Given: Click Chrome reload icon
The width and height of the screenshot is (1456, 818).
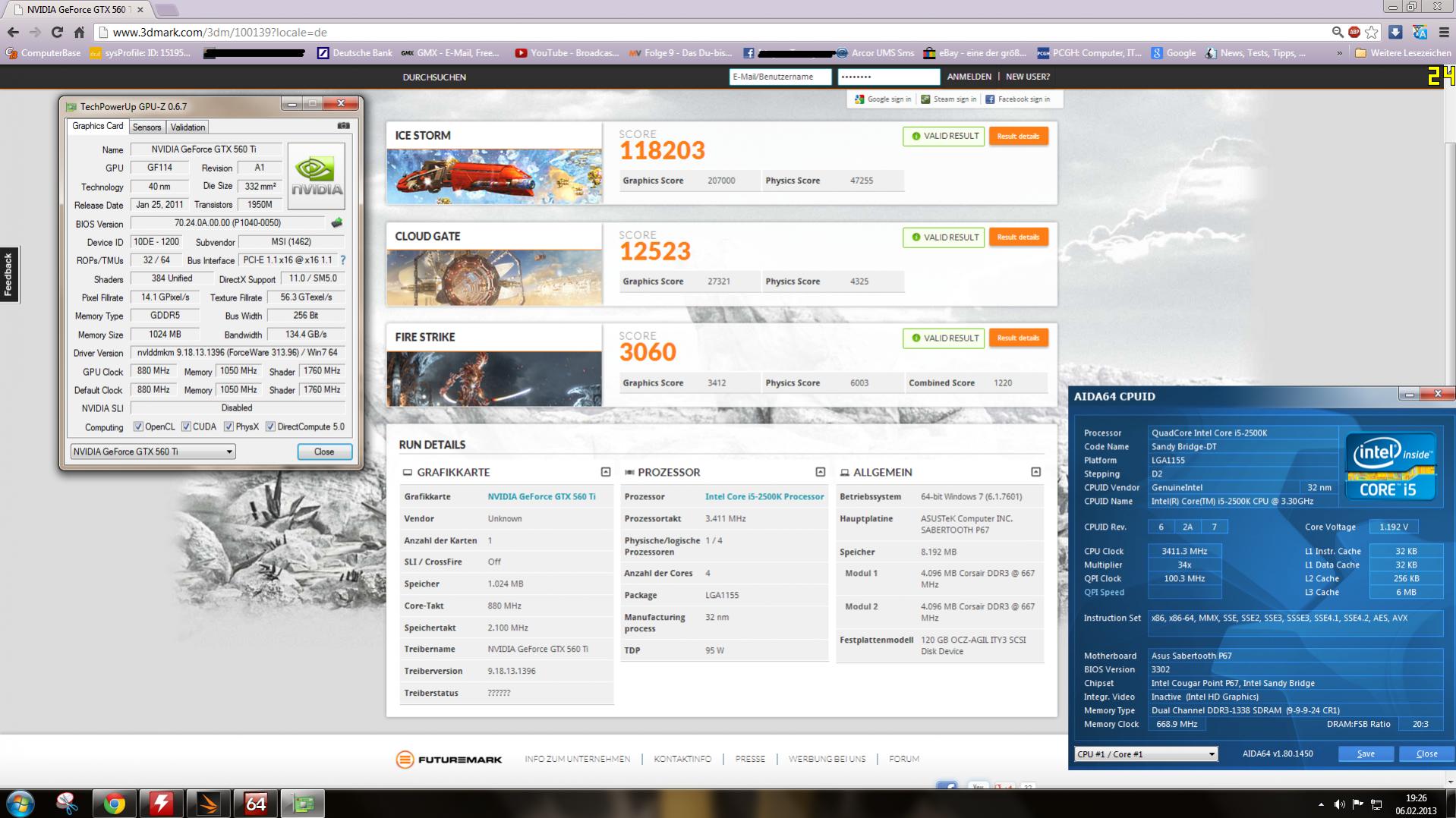Looking at the screenshot, I should (x=57, y=32).
